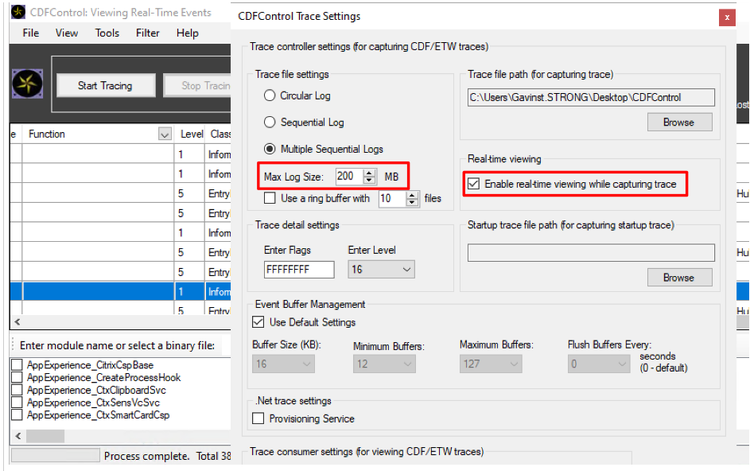Click the Max Log Size spinner arrows

click(x=369, y=176)
